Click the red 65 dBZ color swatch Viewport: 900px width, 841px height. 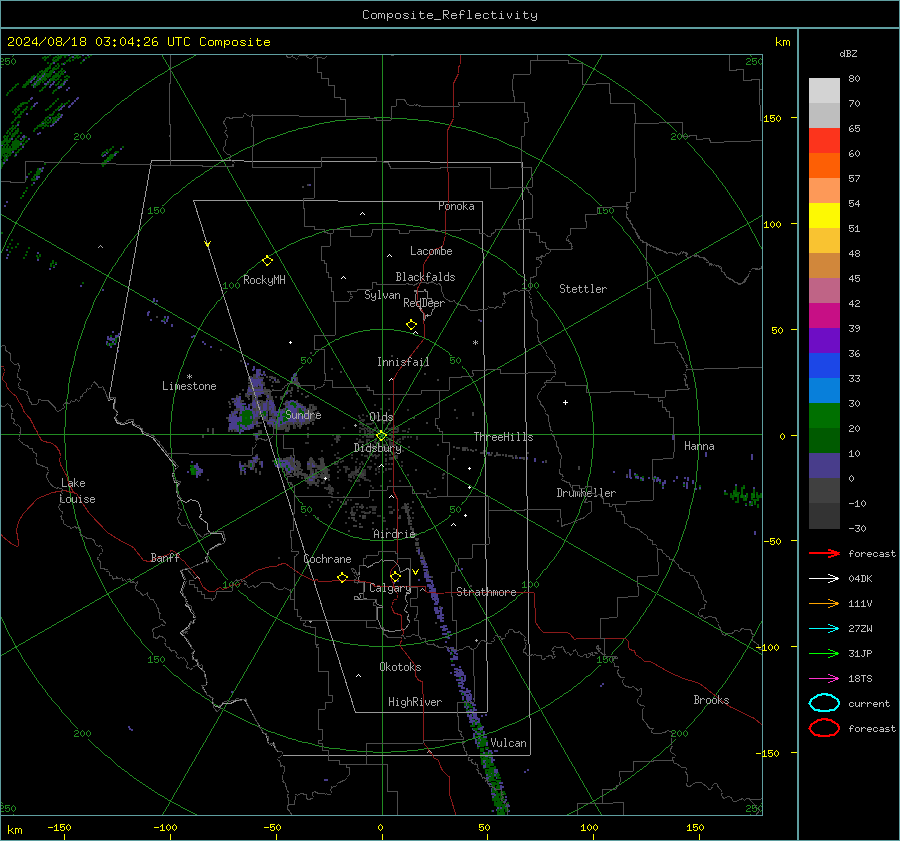point(824,141)
